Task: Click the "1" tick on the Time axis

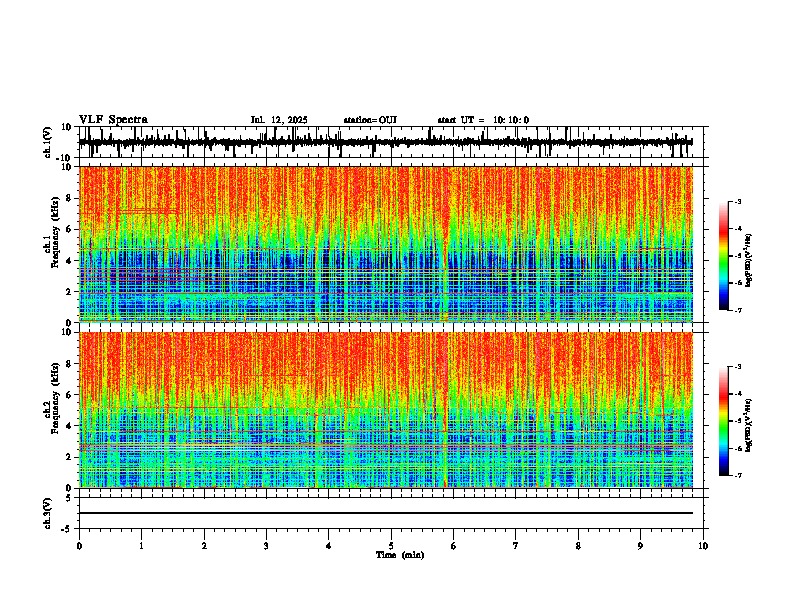Action: [x=141, y=546]
